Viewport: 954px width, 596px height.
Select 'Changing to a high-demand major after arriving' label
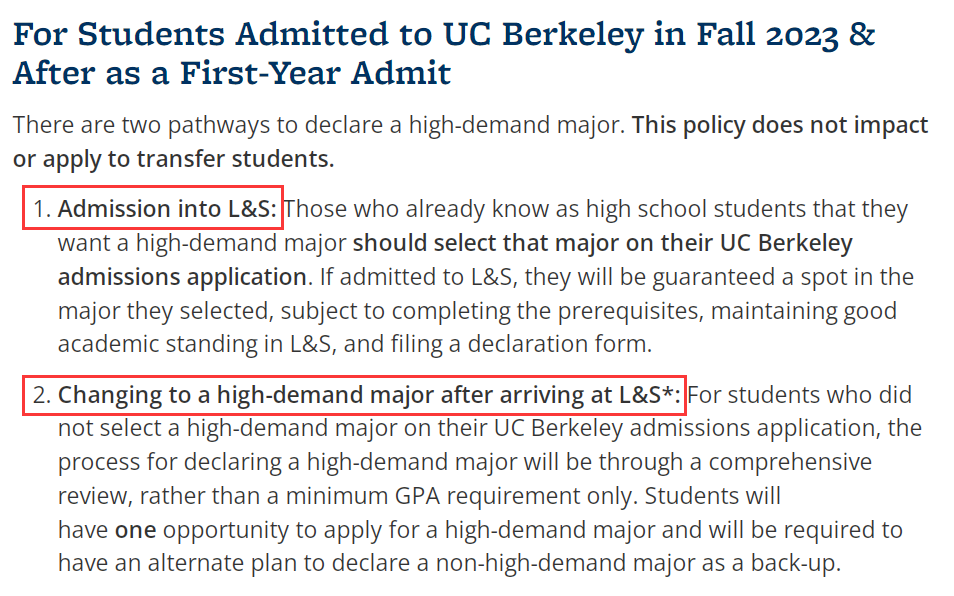tap(369, 395)
